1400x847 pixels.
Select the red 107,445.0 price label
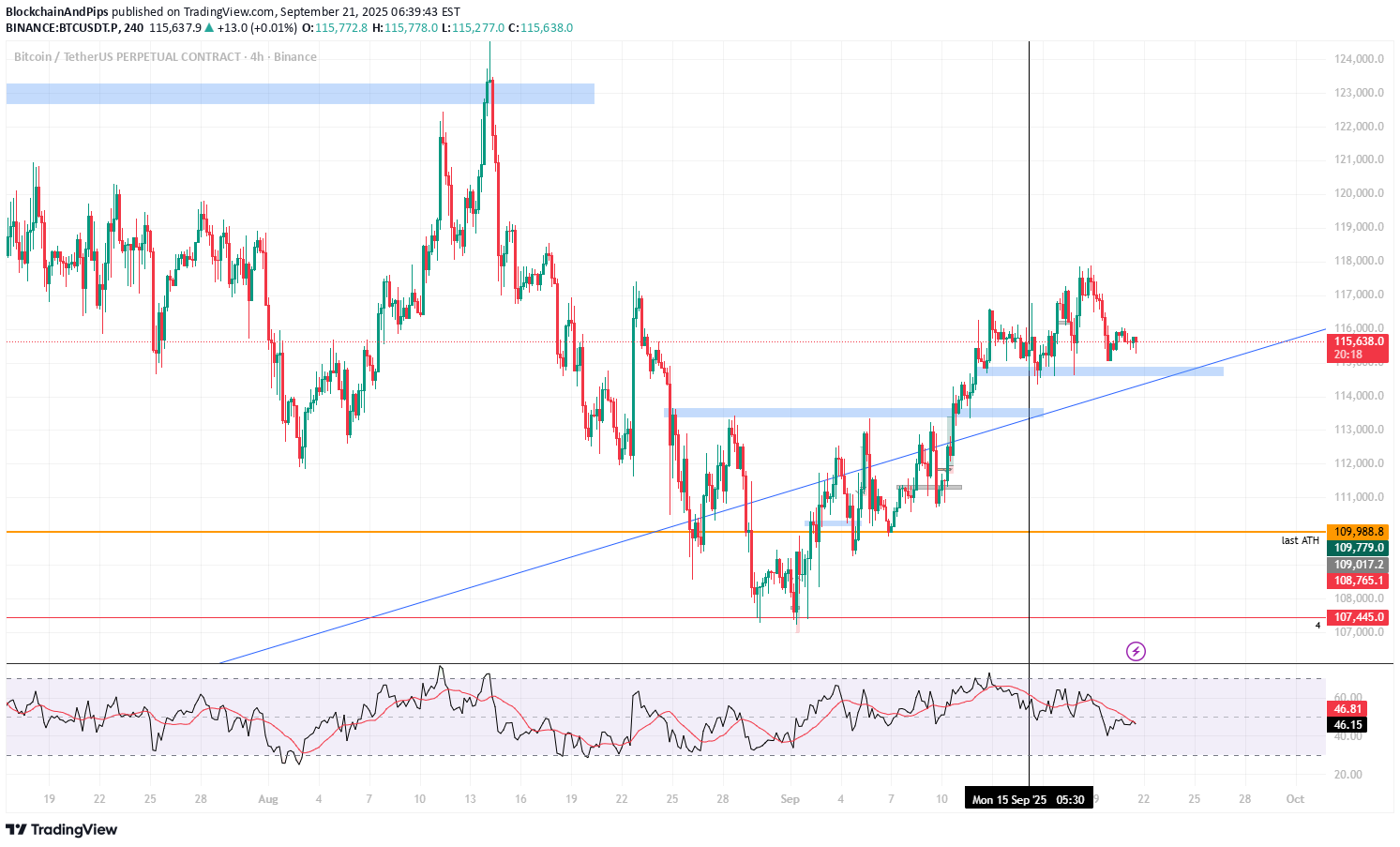click(x=1359, y=617)
